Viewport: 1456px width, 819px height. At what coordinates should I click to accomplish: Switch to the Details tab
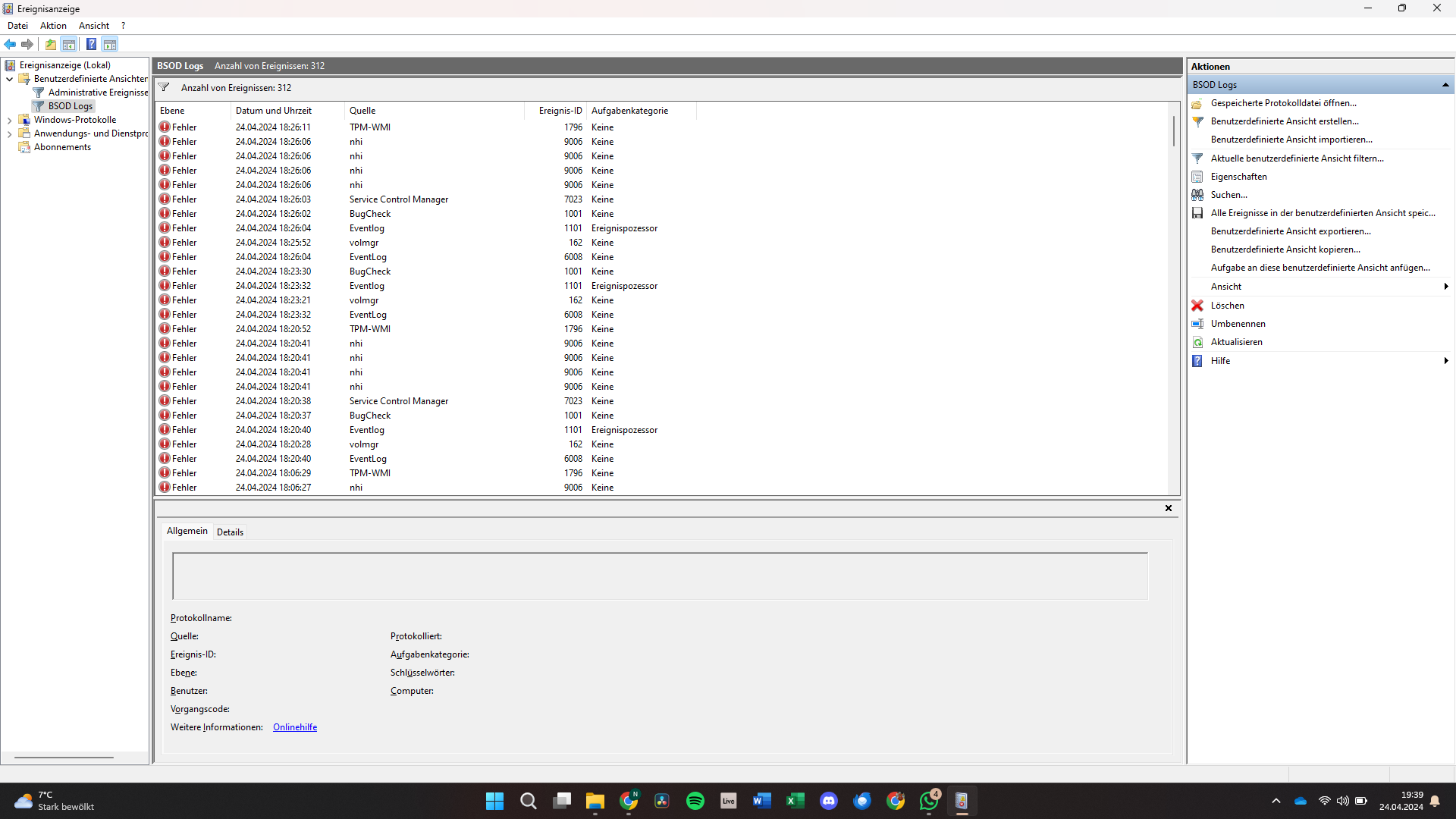point(230,532)
